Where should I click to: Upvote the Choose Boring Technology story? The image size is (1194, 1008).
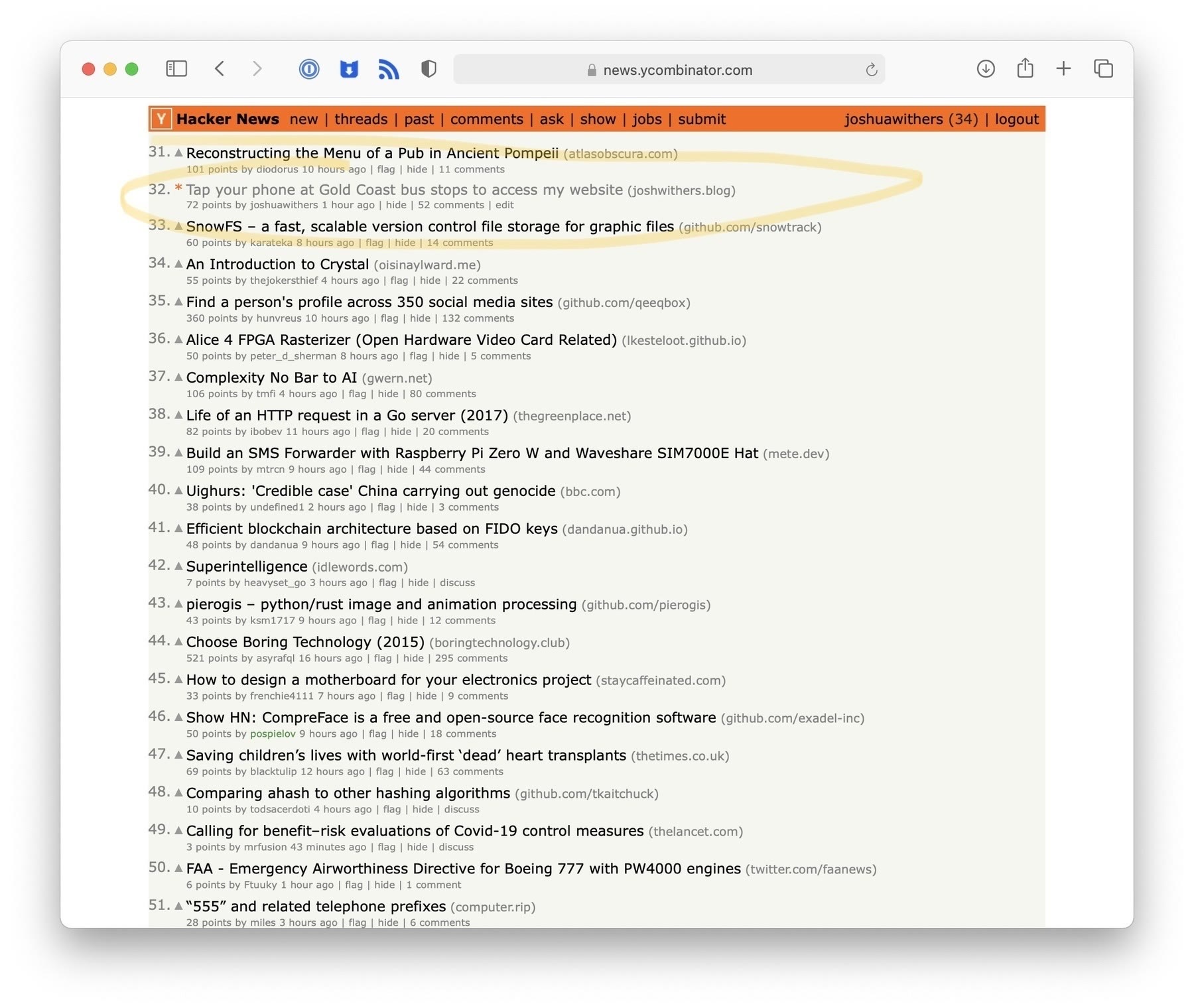click(178, 642)
